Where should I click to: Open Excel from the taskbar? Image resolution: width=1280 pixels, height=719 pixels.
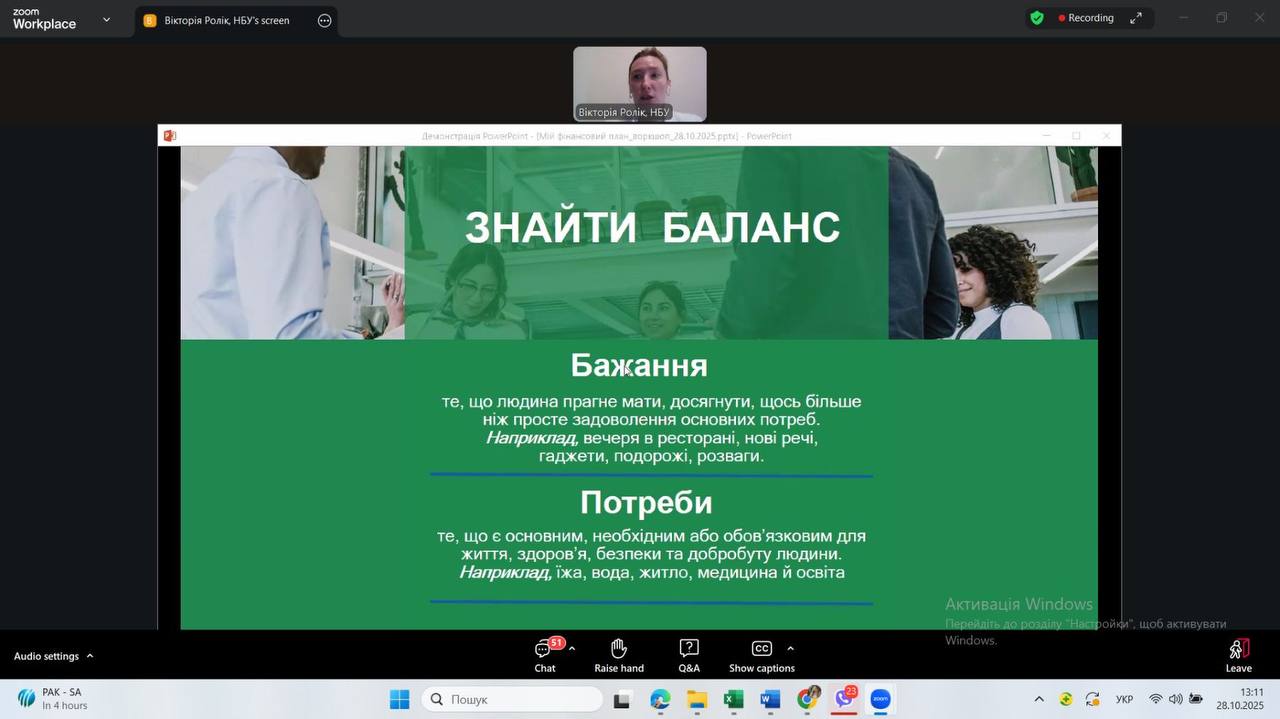[733, 699]
